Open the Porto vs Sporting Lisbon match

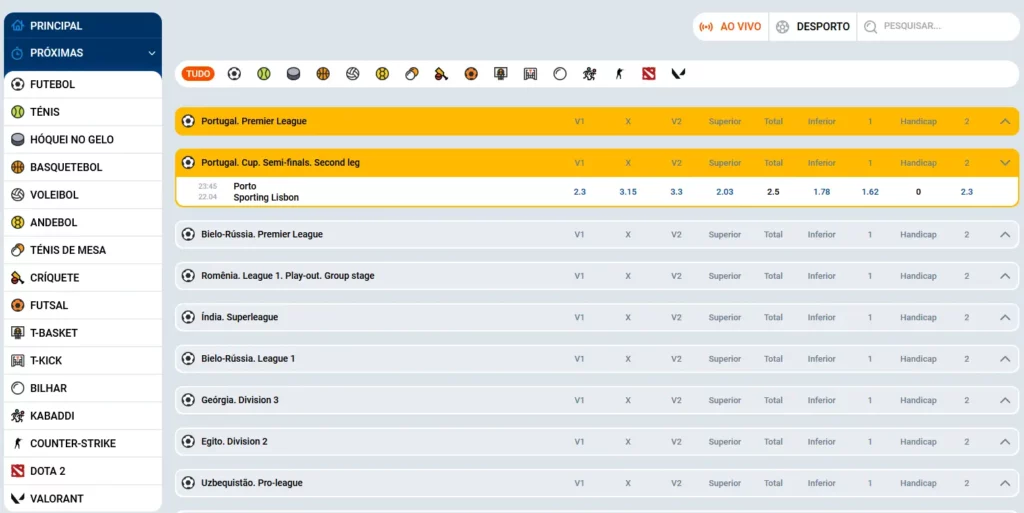[266, 192]
